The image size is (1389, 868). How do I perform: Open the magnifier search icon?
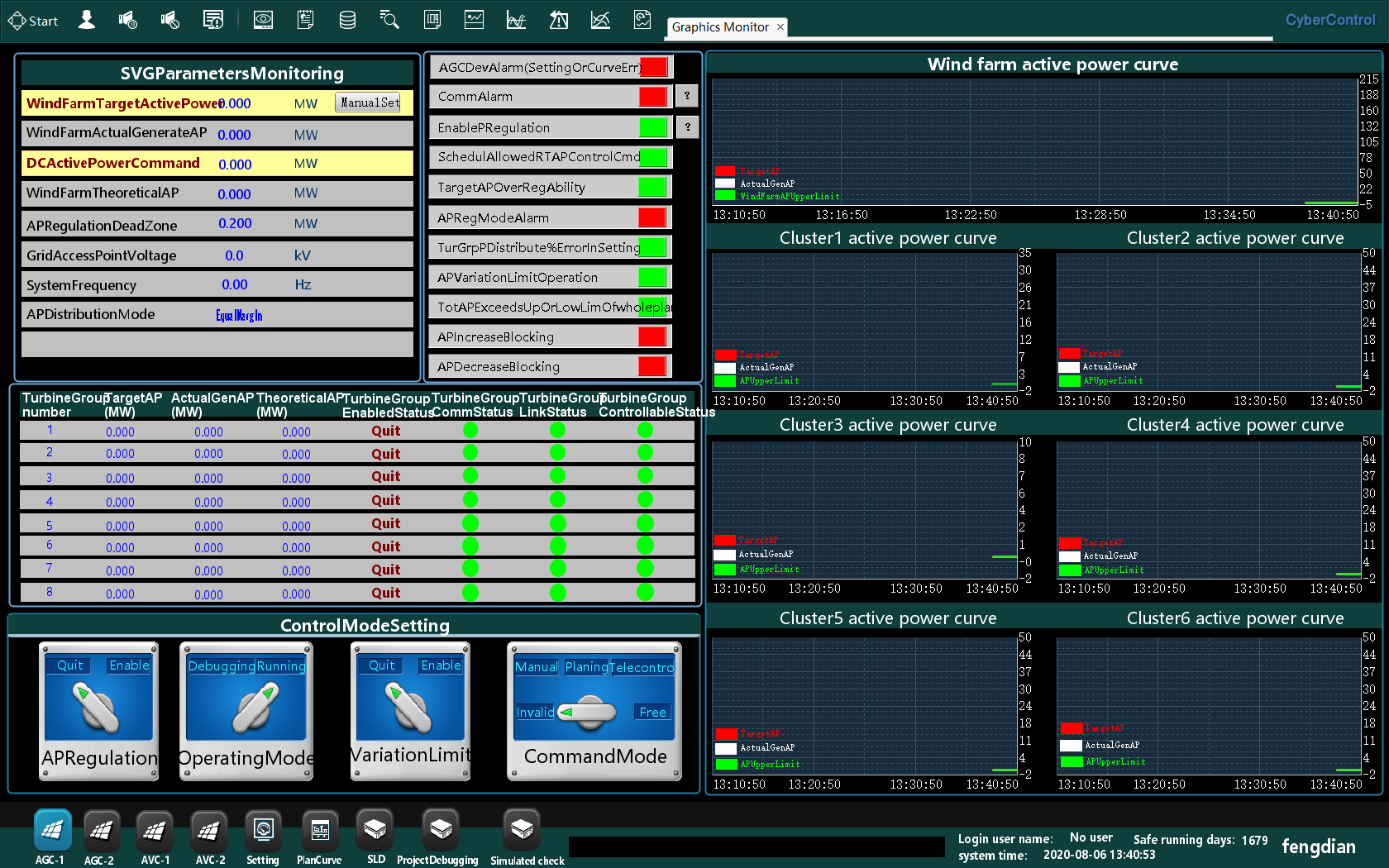[389, 20]
